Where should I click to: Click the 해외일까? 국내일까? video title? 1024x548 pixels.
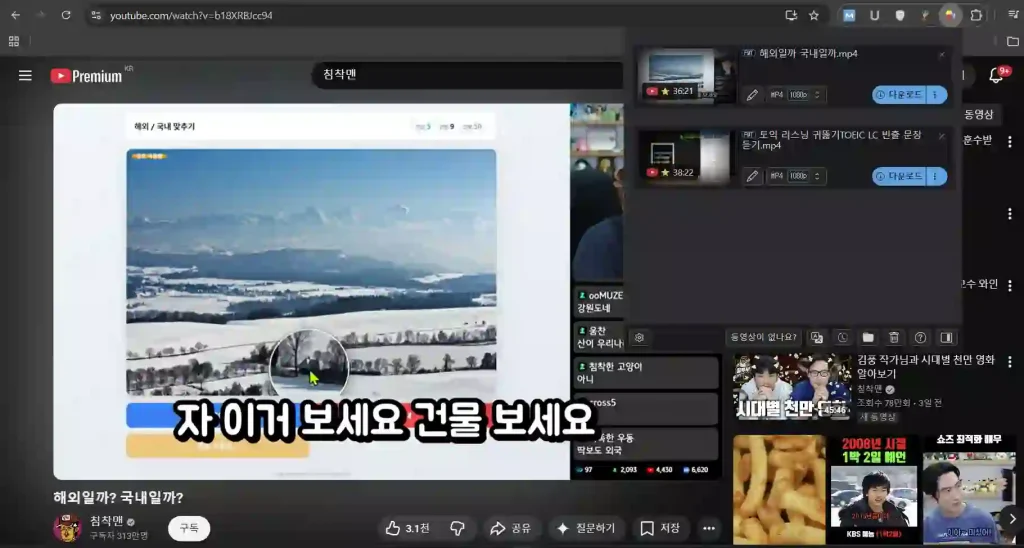[118, 498]
